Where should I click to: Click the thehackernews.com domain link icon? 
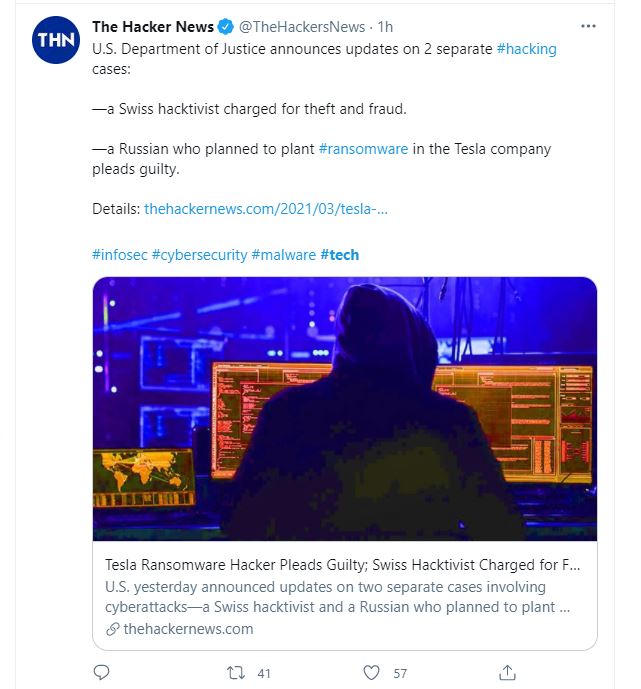point(112,629)
